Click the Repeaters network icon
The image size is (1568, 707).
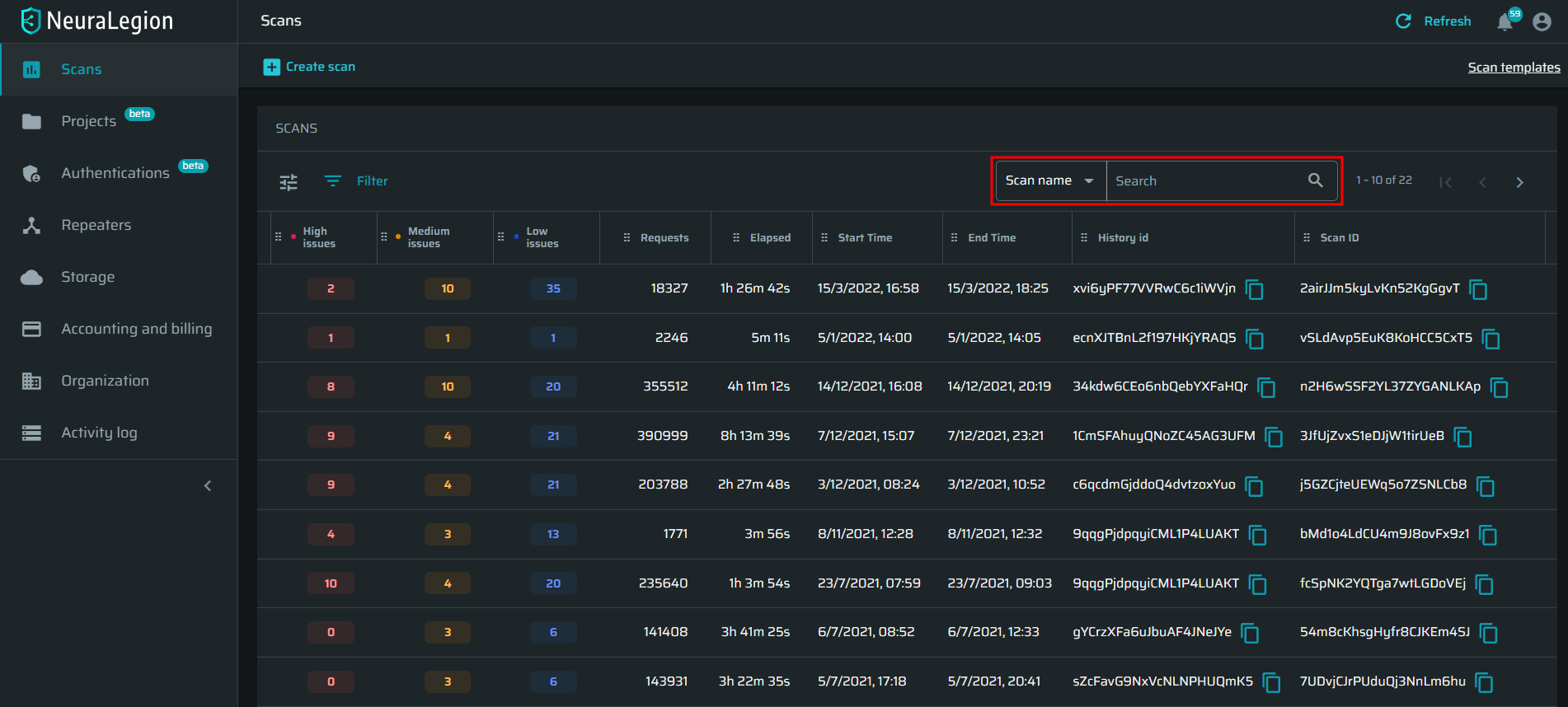tap(31, 225)
